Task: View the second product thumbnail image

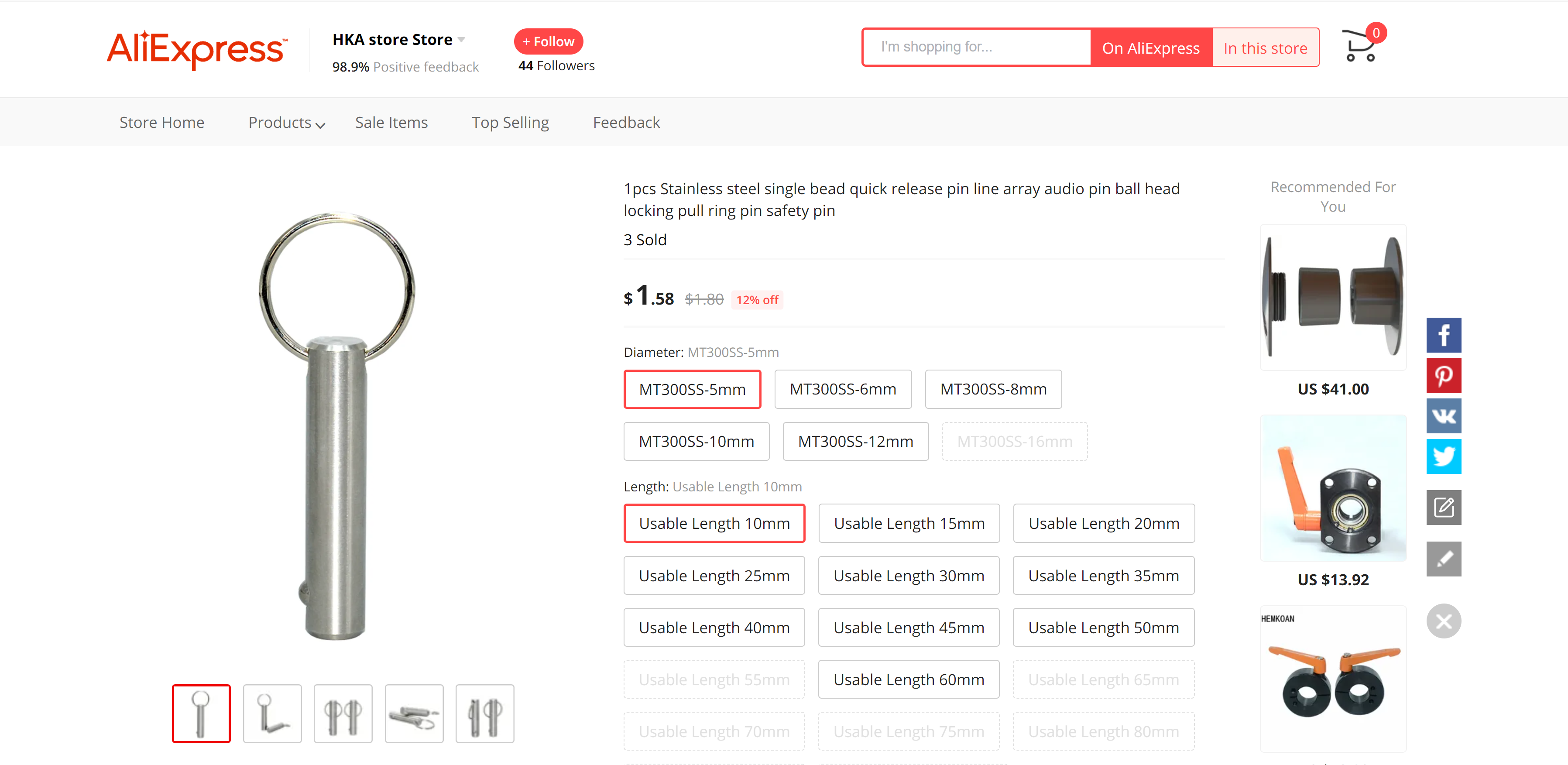Action: [272, 713]
